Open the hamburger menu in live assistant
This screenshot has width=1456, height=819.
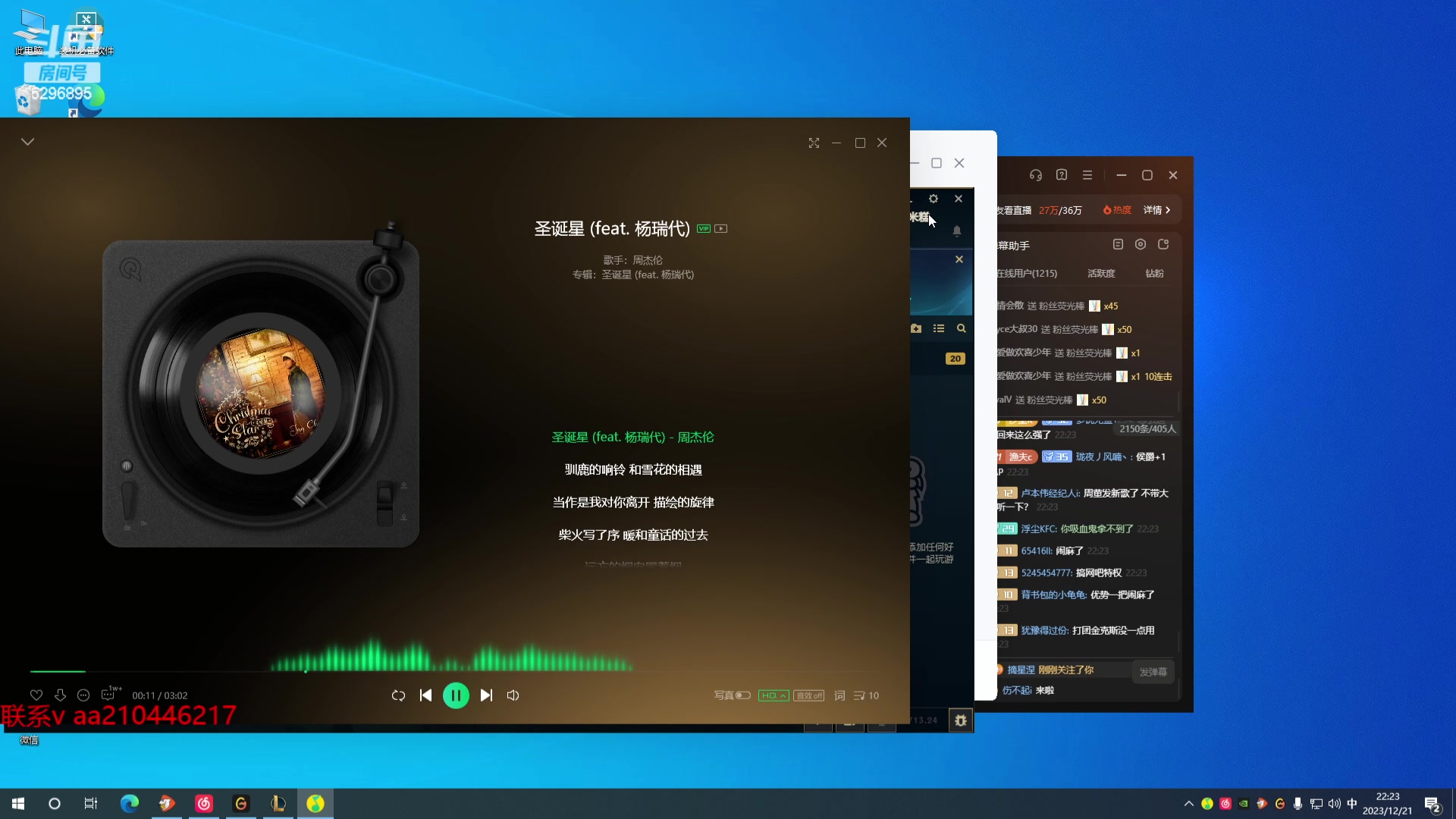point(1087,175)
